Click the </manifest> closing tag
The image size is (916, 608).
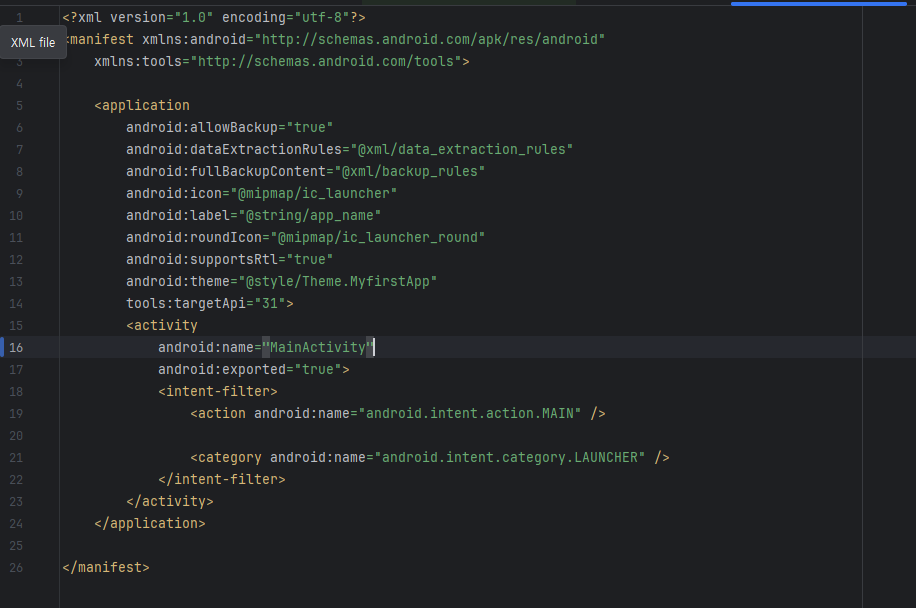pyautogui.click(x=106, y=568)
